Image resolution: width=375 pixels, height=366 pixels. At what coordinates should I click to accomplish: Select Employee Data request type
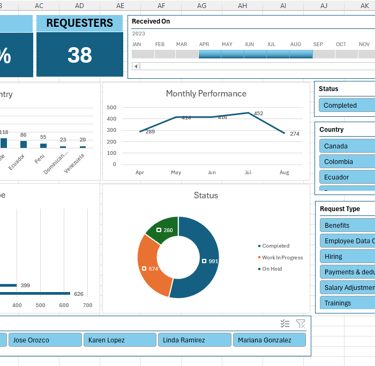(348, 241)
